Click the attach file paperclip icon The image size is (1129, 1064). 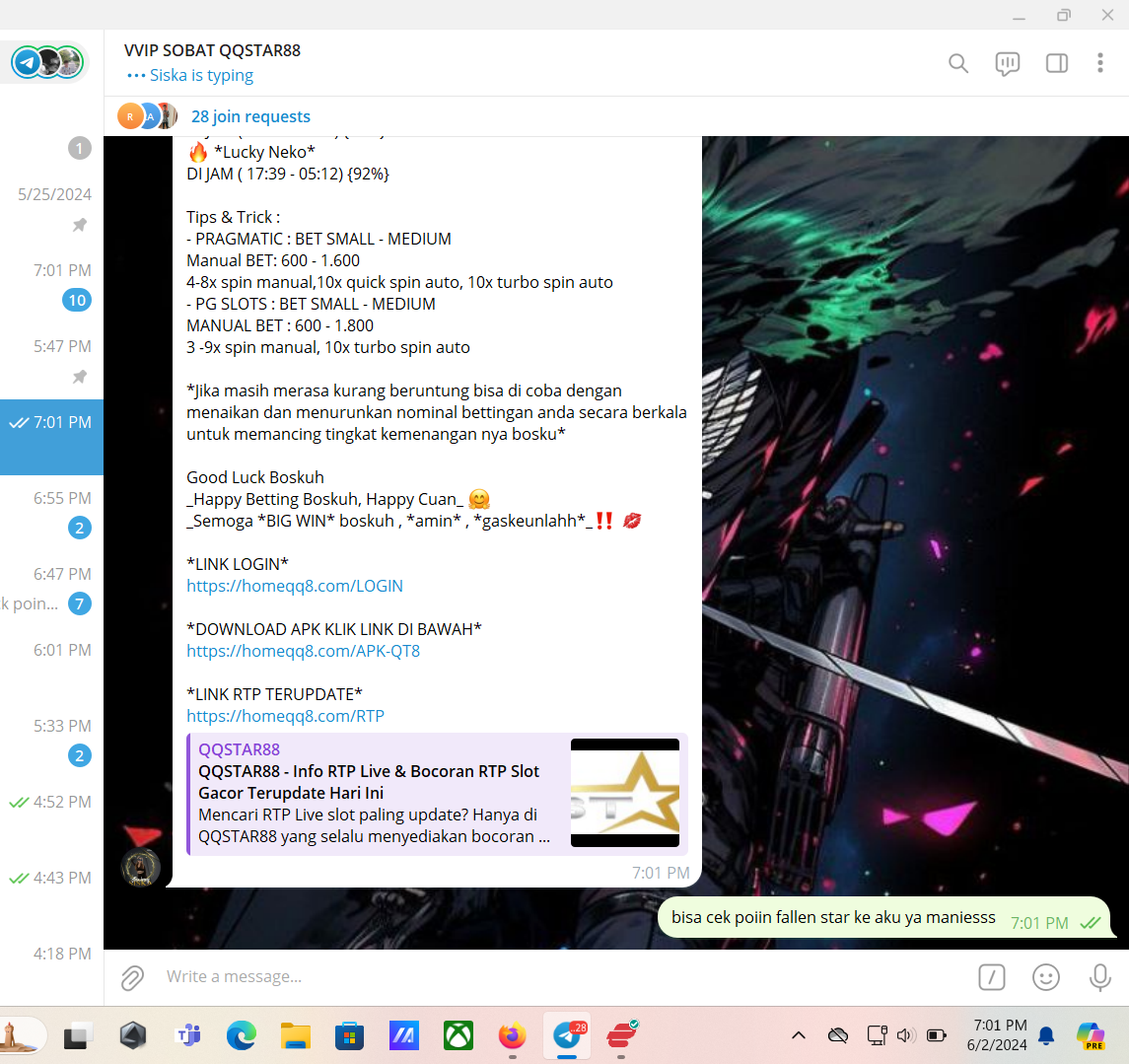point(132,977)
